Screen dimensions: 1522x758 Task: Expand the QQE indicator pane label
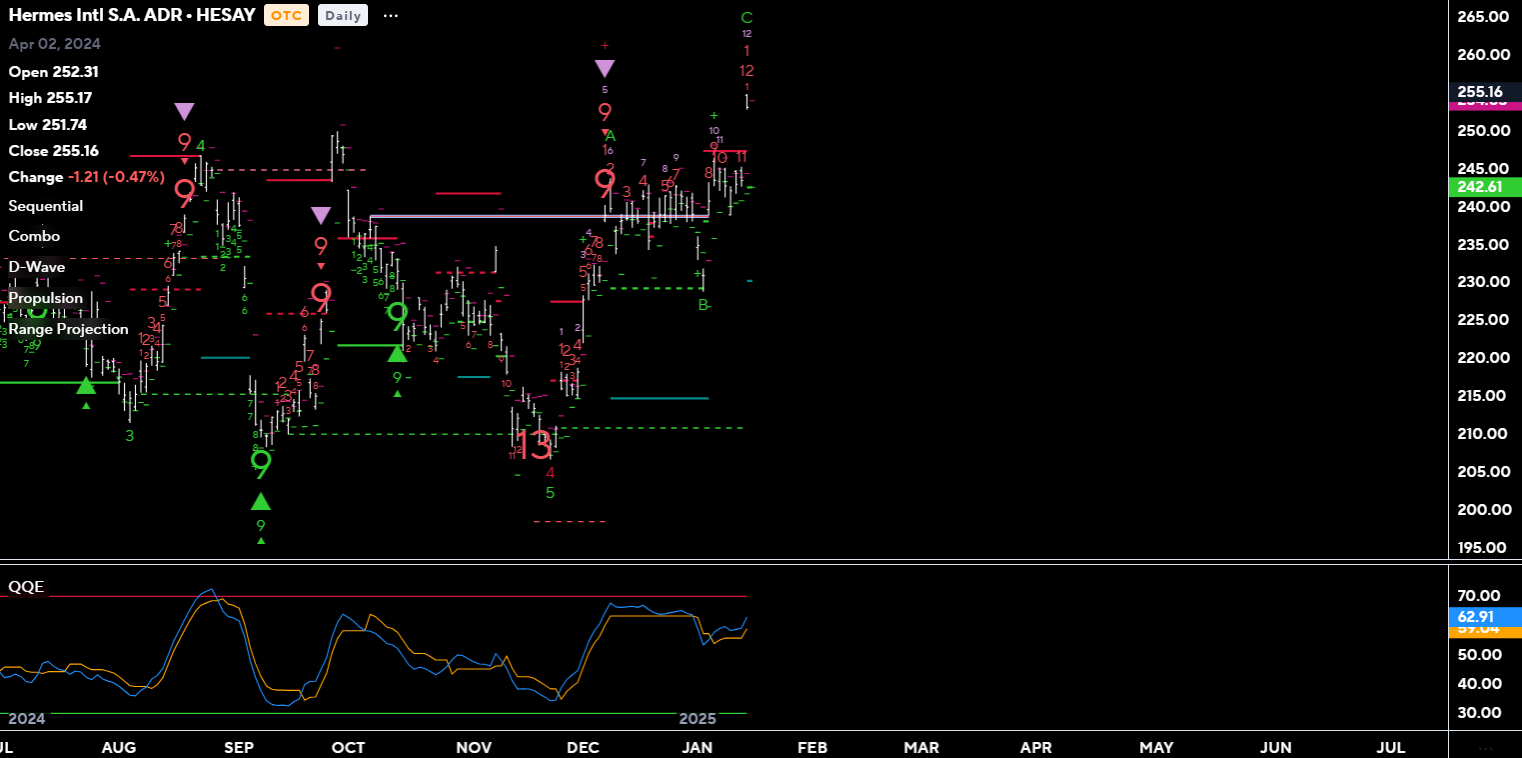(26, 587)
